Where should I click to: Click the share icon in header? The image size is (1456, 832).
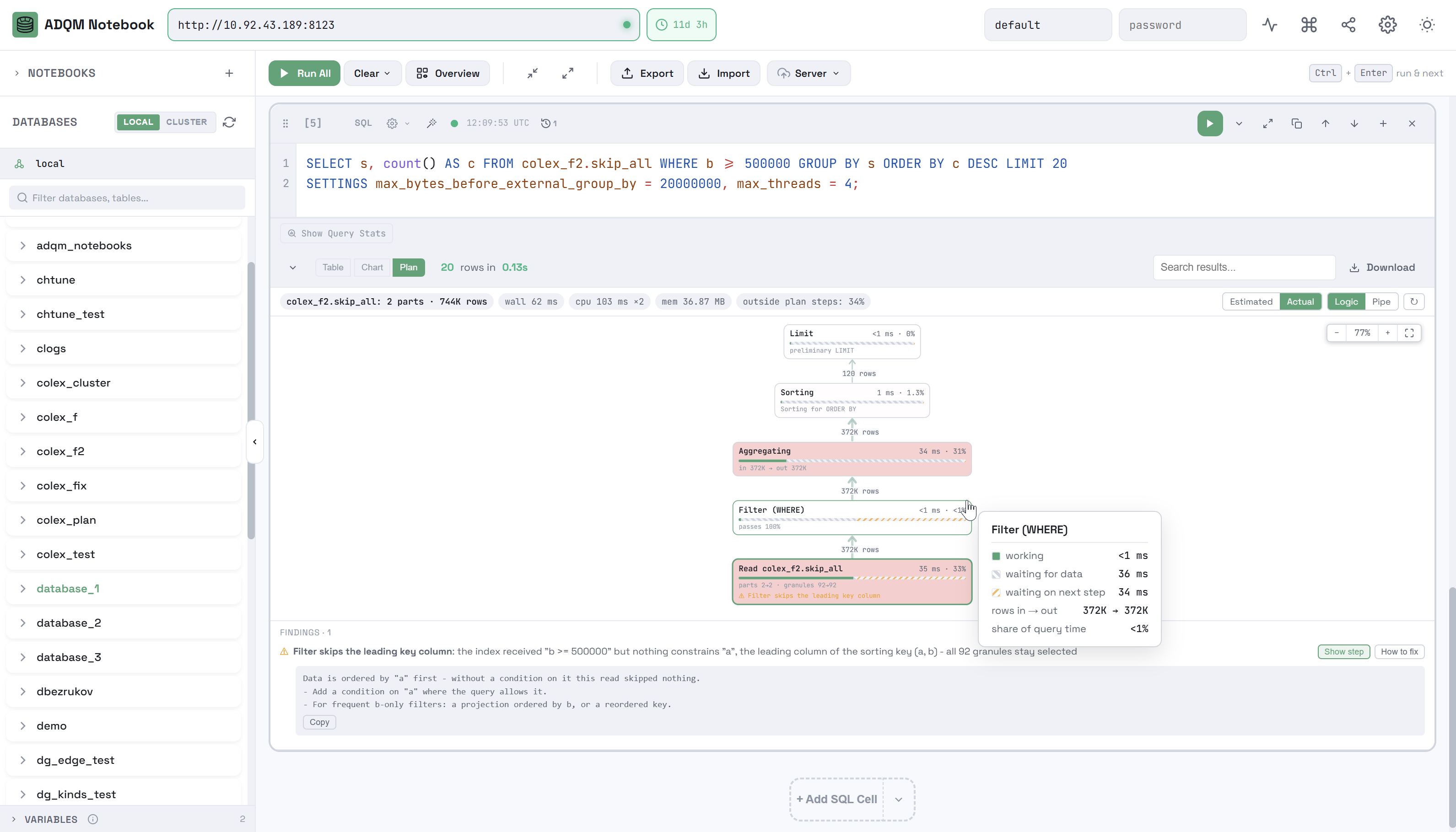(x=1348, y=25)
